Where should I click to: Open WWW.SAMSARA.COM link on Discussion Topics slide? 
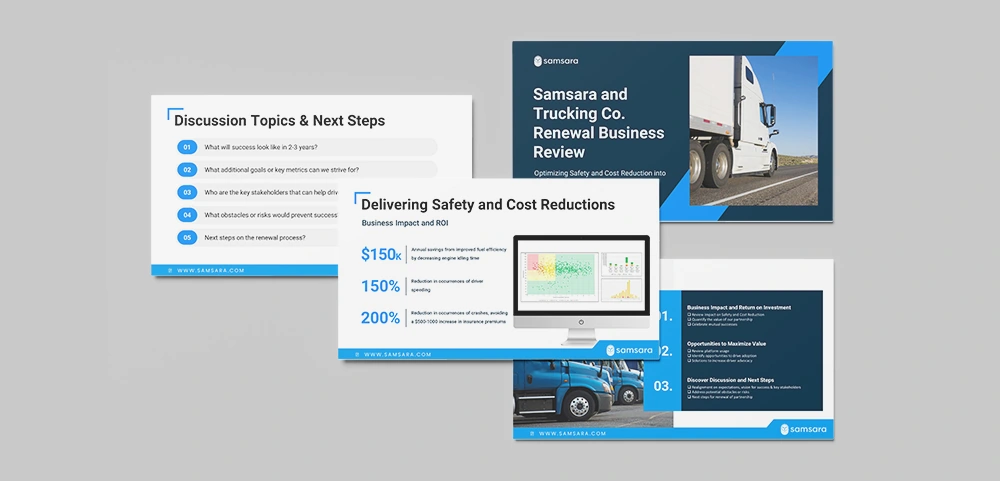(210, 270)
